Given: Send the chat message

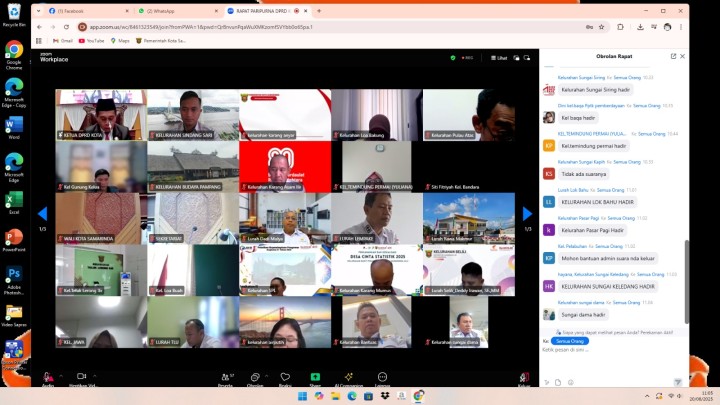Looking at the screenshot, I should (x=678, y=382).
